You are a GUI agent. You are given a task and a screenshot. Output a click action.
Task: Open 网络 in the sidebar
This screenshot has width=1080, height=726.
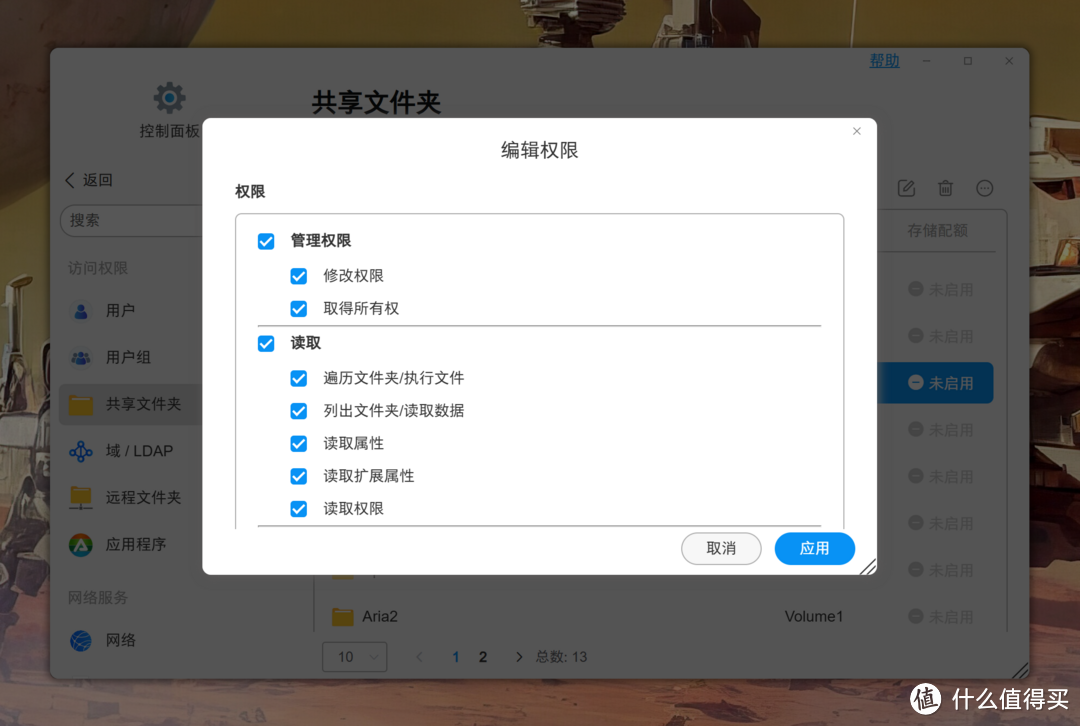[x=131, y=640]
